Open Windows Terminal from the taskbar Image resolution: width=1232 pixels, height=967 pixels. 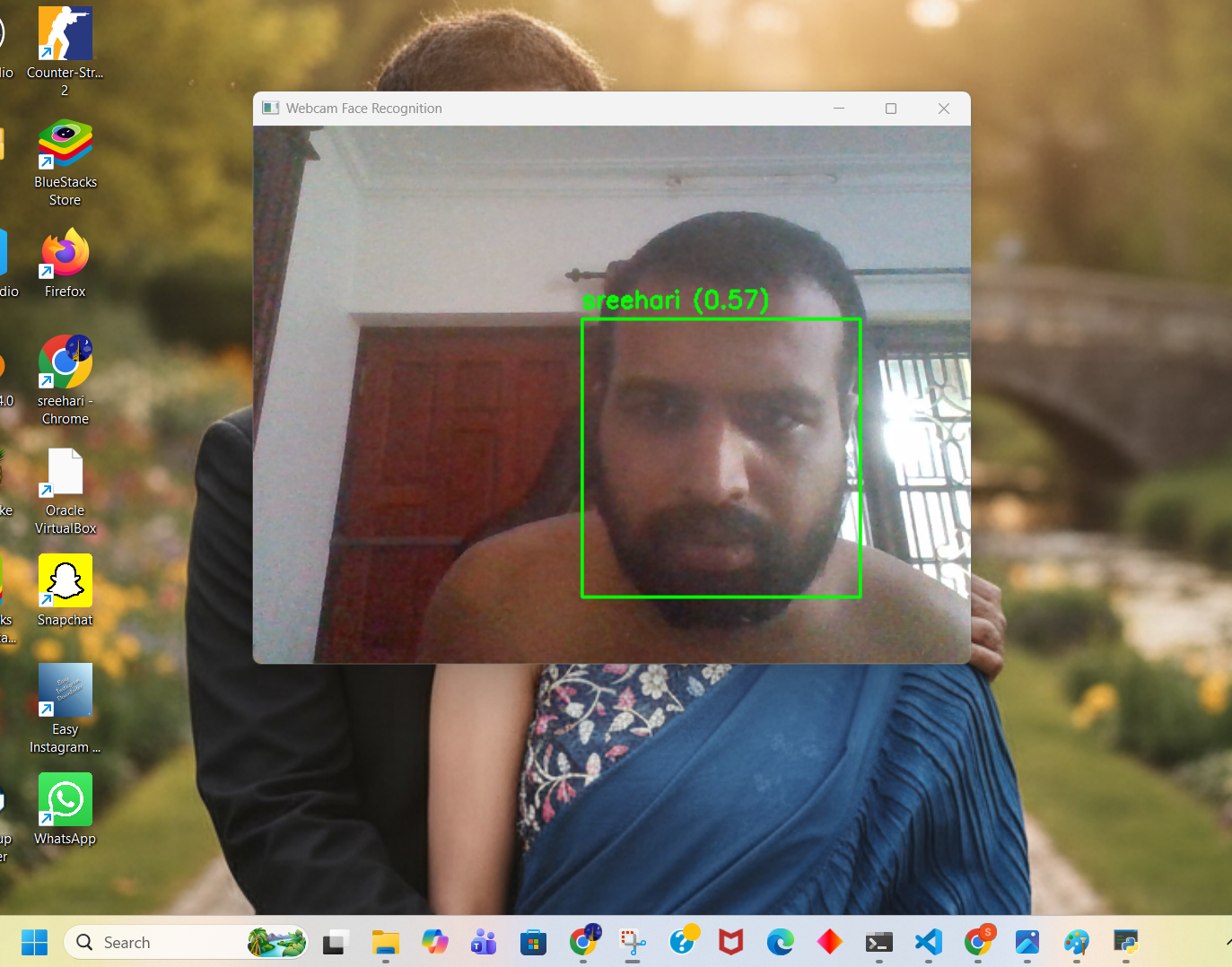coord(878,942)
